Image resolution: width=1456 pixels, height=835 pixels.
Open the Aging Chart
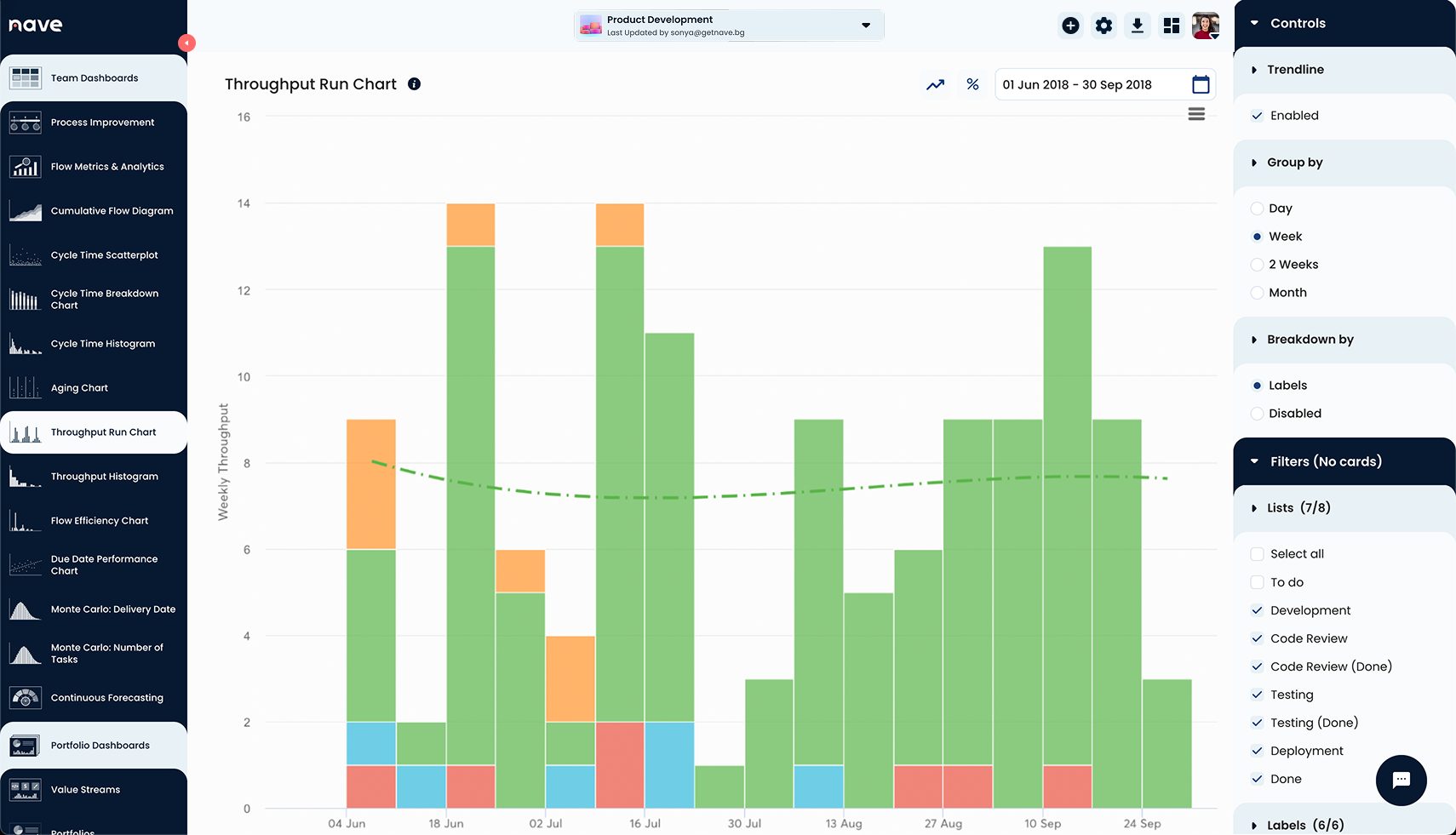(x=79, y=387)
